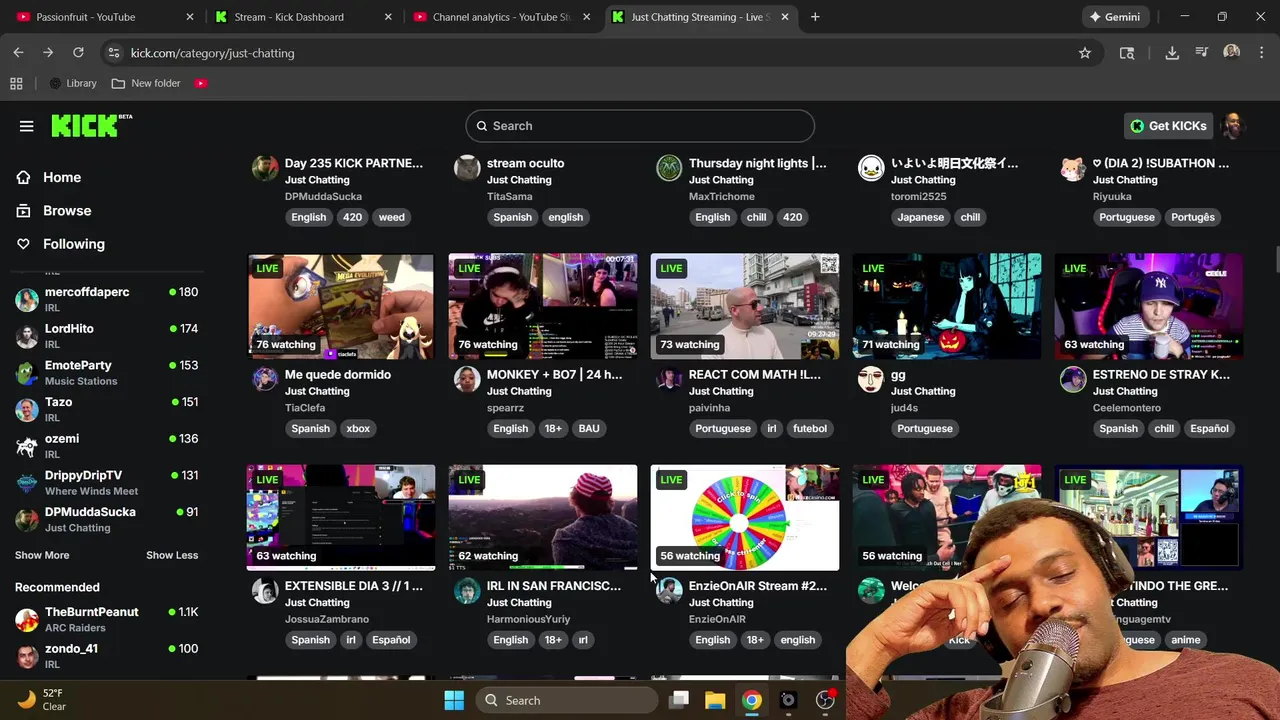Open zondo_41 recommended channel

click(x=106, y=655)
